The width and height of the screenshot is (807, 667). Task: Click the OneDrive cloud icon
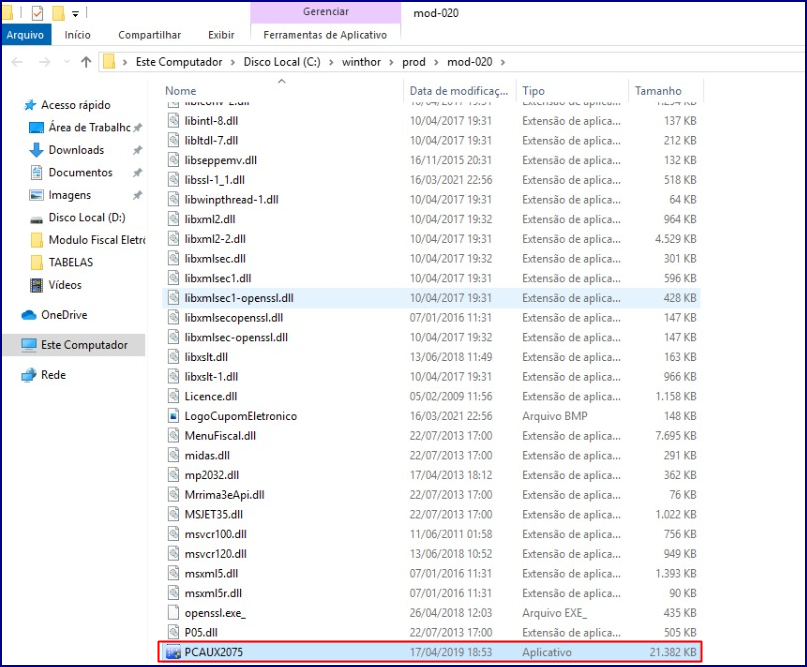pos(29,315)
